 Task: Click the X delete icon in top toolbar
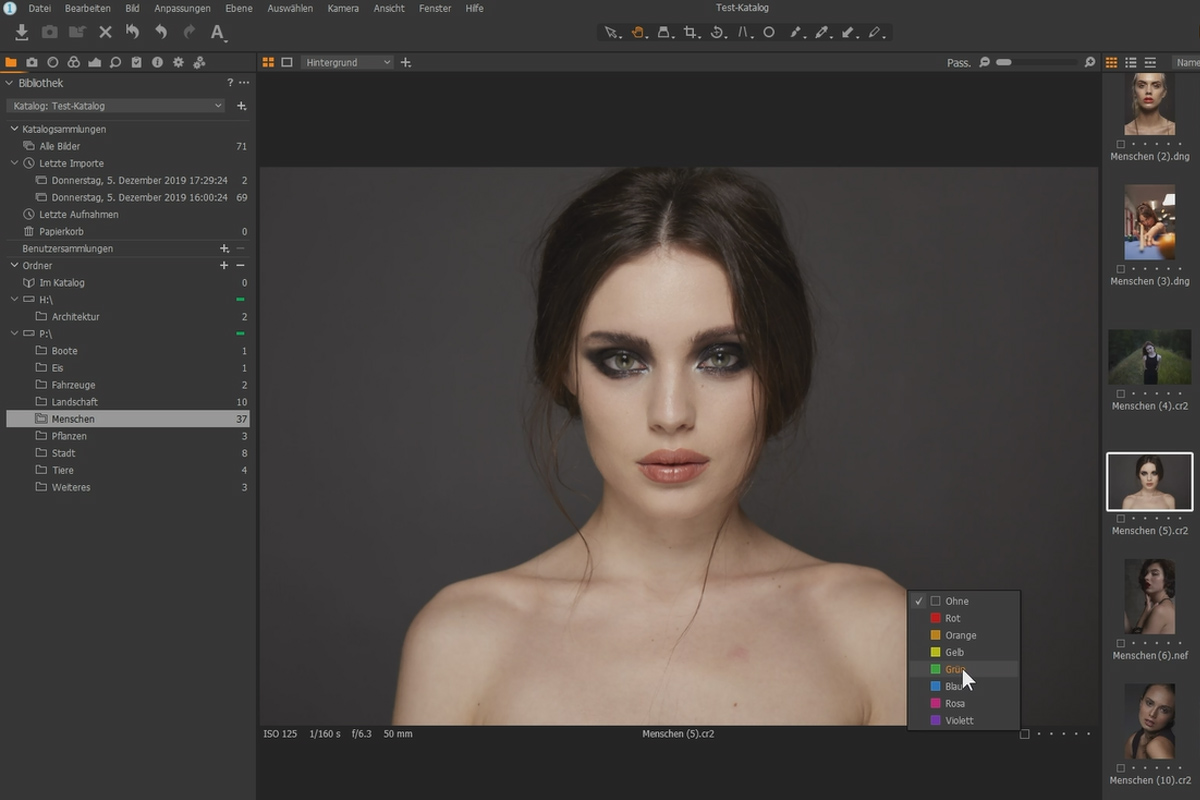(105, 32)
